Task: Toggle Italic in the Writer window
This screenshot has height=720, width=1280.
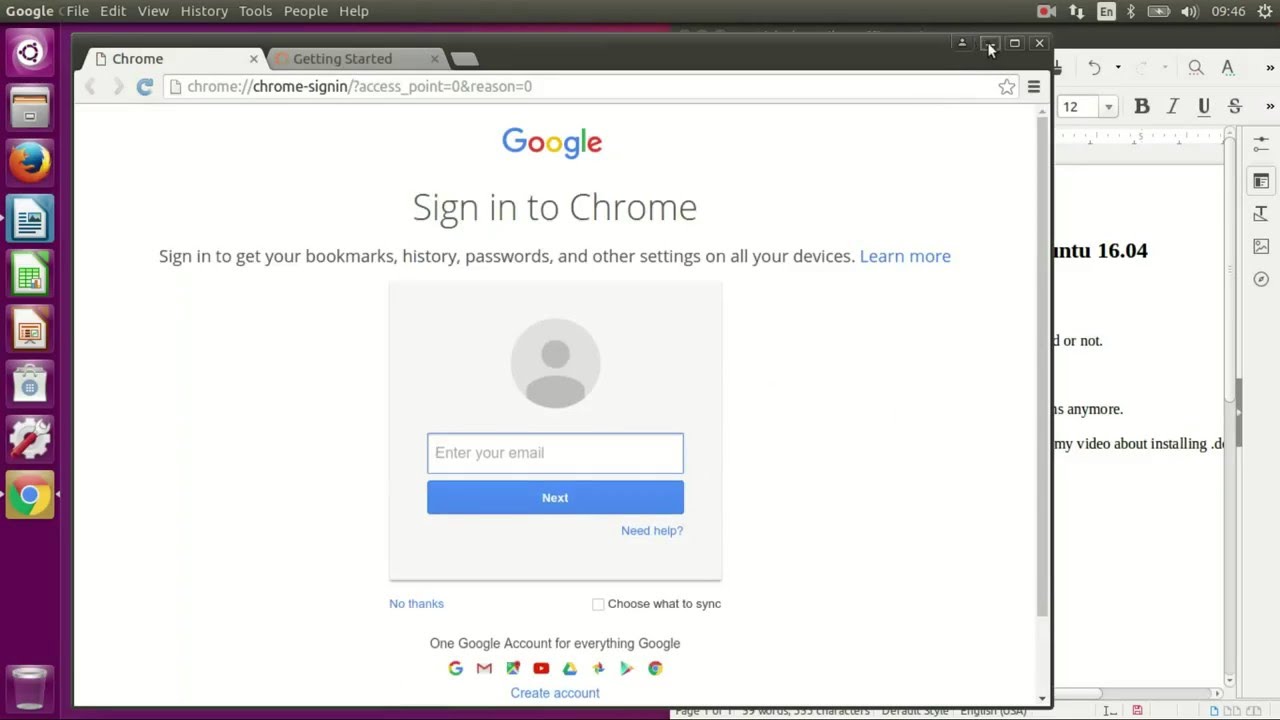Action: pos(1173,106)
